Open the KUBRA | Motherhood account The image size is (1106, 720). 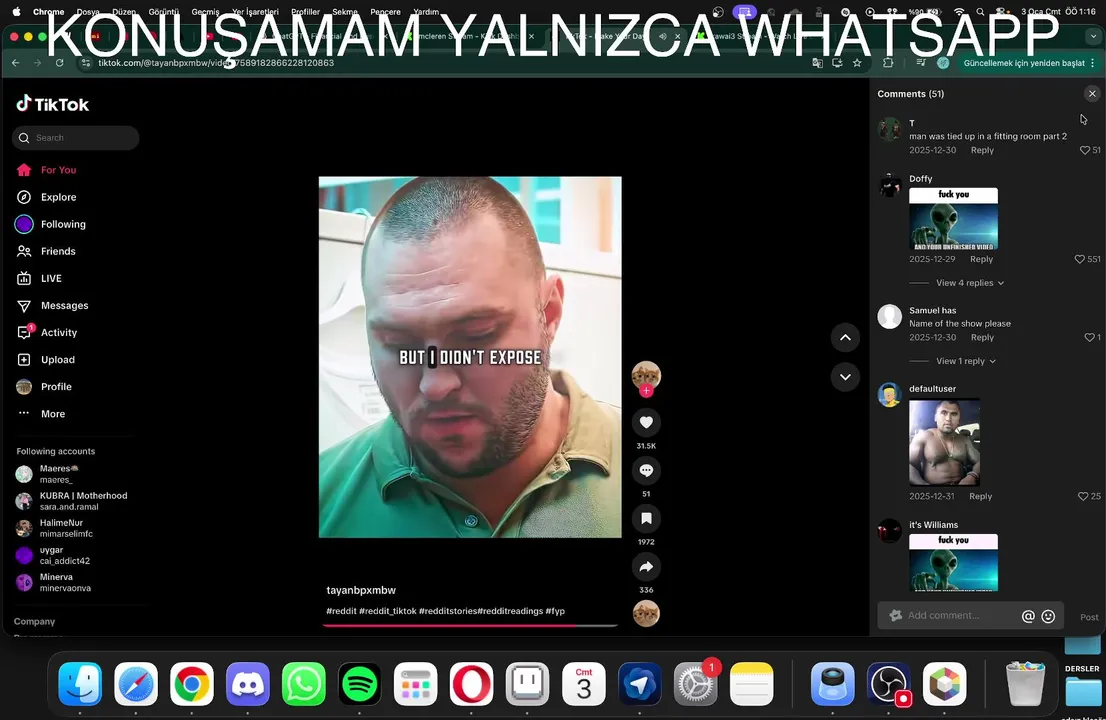pyautogui.click(x=71, y=501)
